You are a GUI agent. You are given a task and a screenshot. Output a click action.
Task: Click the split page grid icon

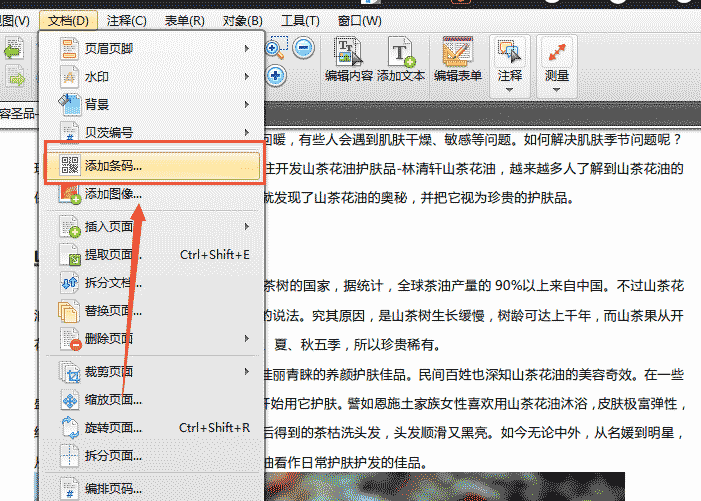coord(69,456)
